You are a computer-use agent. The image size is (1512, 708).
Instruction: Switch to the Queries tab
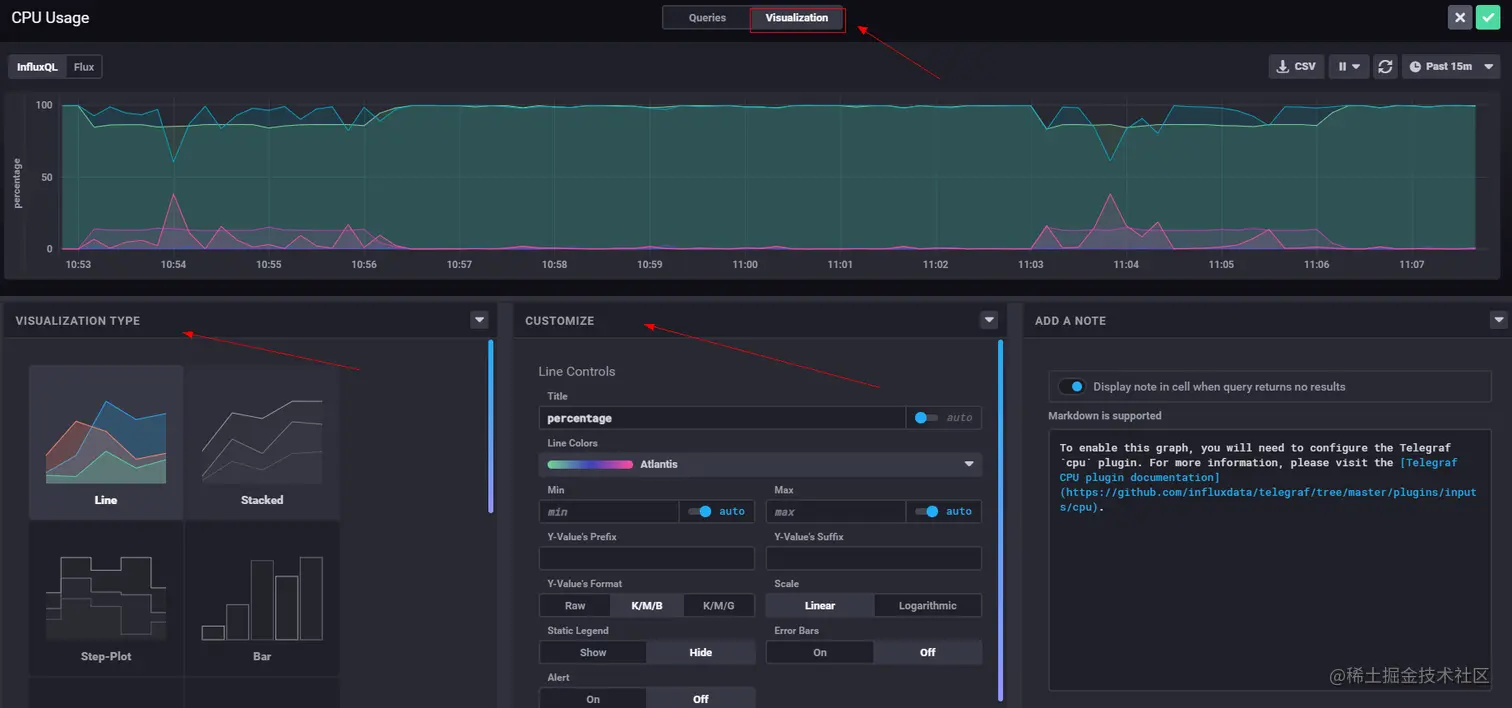click(707, 18)
